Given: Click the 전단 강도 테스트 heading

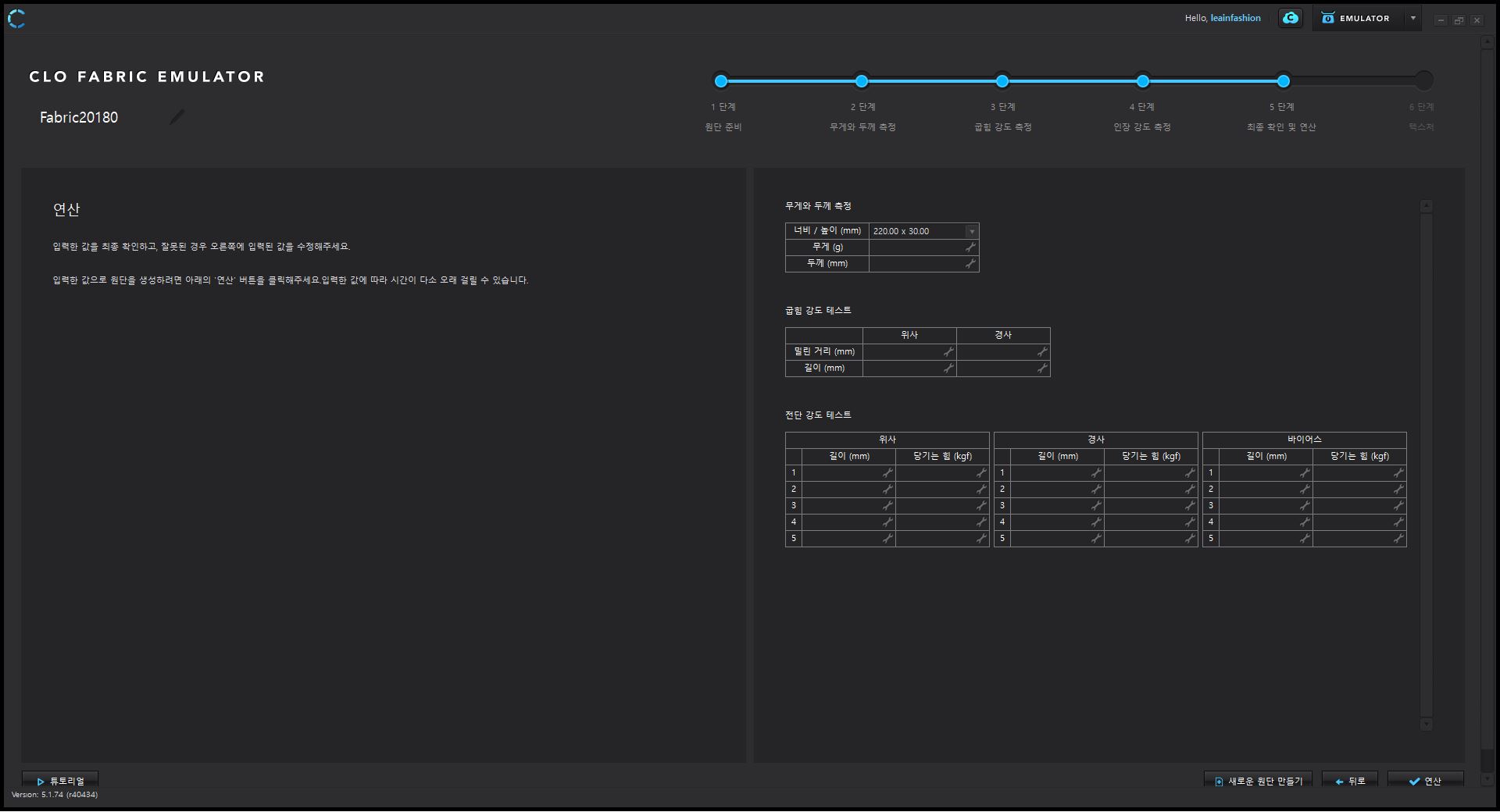Looking at the screenshot, I should [x=818, y=415].
